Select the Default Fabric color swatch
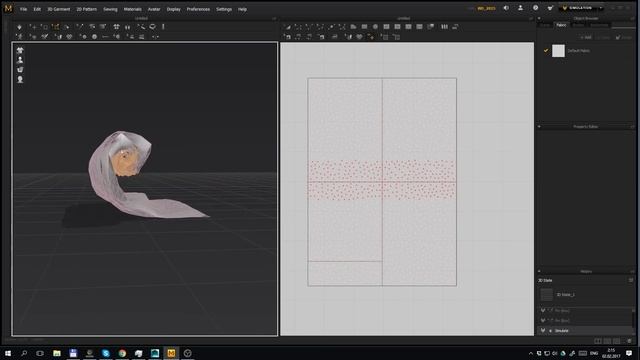Image resolution: width=640 pixels, height=360 pixels. click(x=558, y=51)
